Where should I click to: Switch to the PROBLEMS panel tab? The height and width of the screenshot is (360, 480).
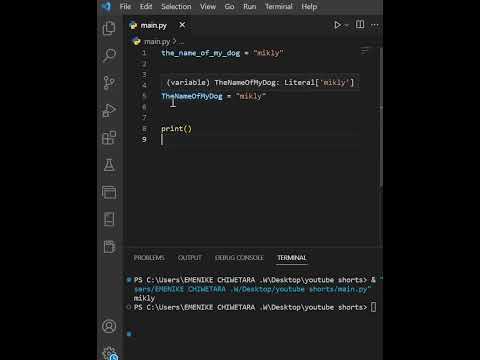click(149, 258)
